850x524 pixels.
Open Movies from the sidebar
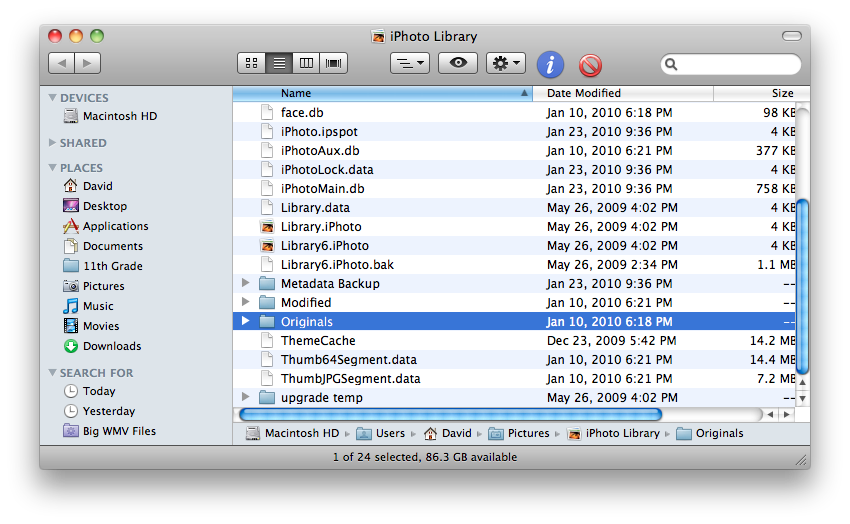(x=91, y=326)
